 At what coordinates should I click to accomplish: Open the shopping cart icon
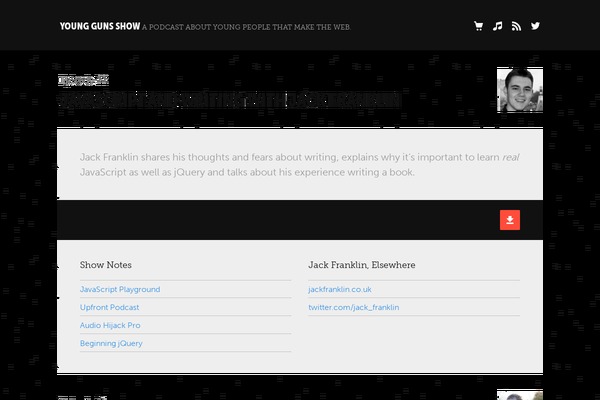coord(478,26)
